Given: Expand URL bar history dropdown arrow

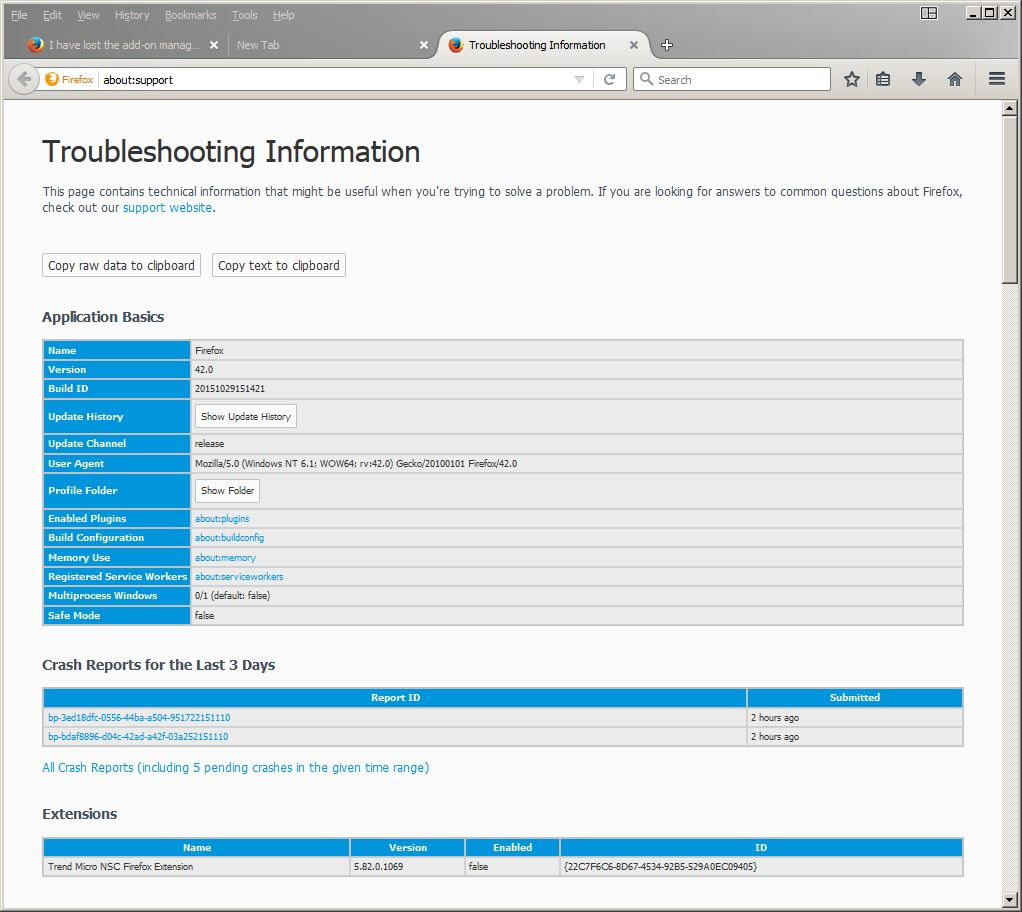Looking at the screenshot, I should coord(579,79).
